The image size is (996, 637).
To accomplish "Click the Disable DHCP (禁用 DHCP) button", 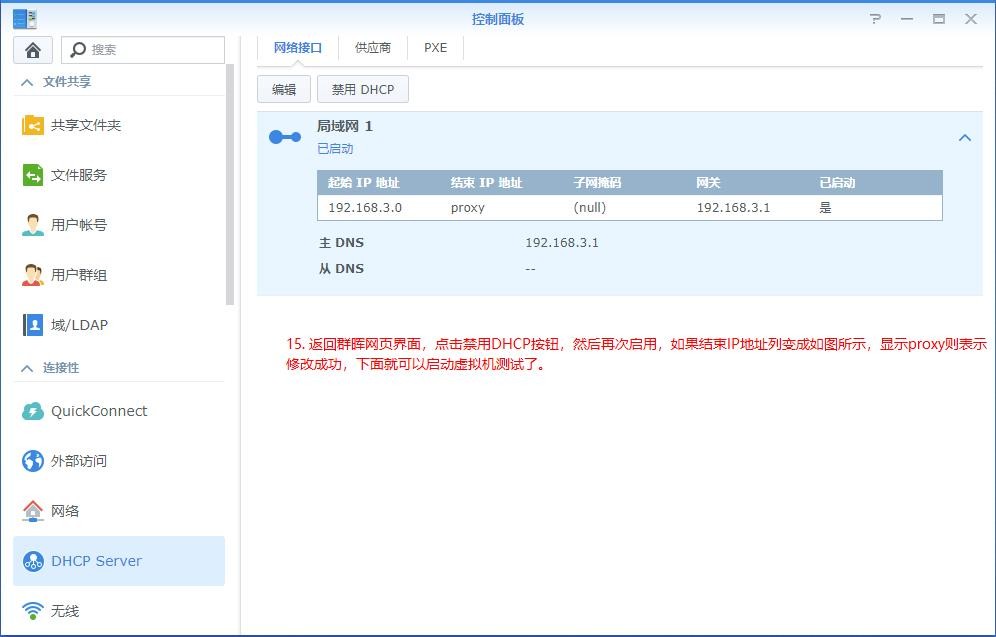I will coord(363,90).
